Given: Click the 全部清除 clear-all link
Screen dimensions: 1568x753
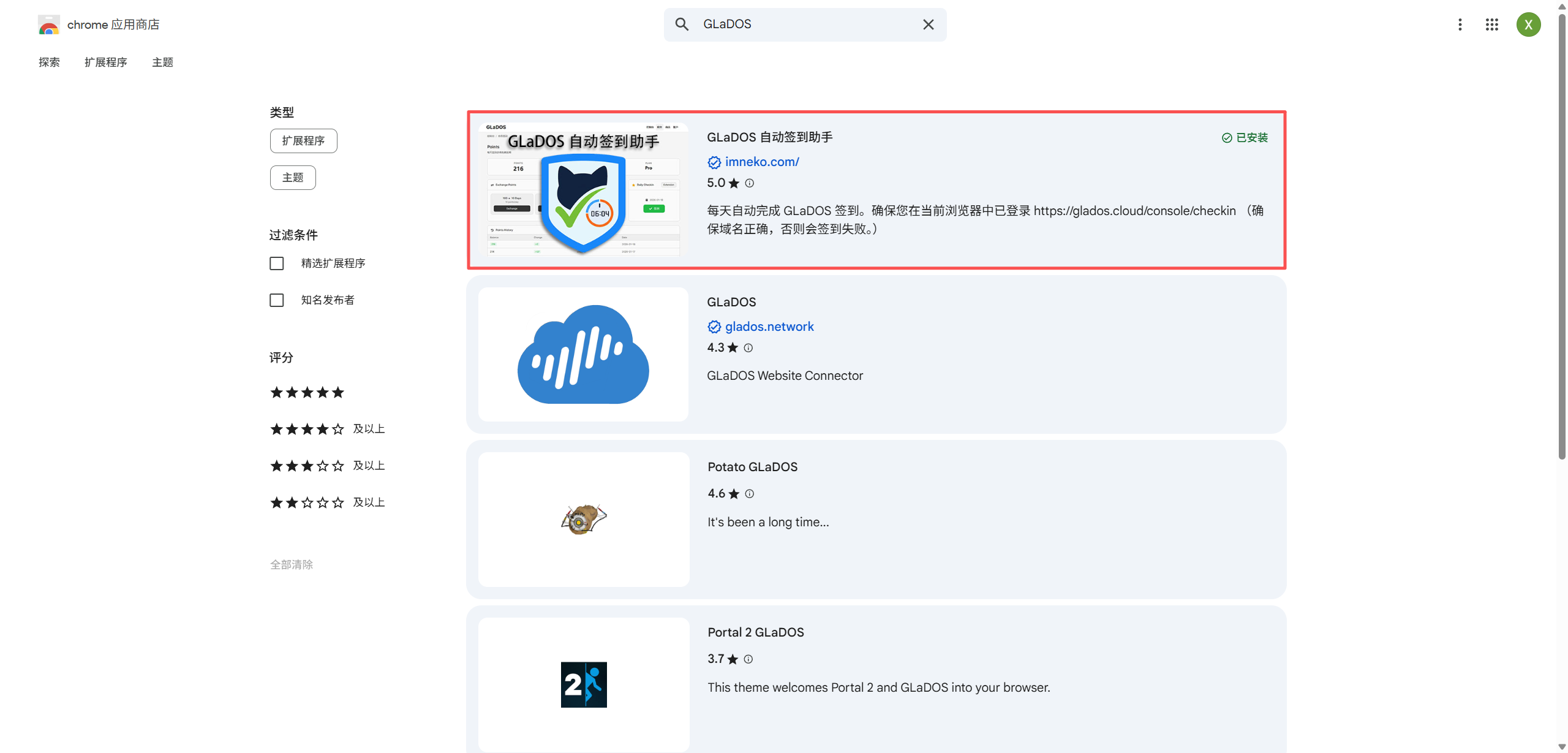Looking at the screenshot, I should point(292,564).
